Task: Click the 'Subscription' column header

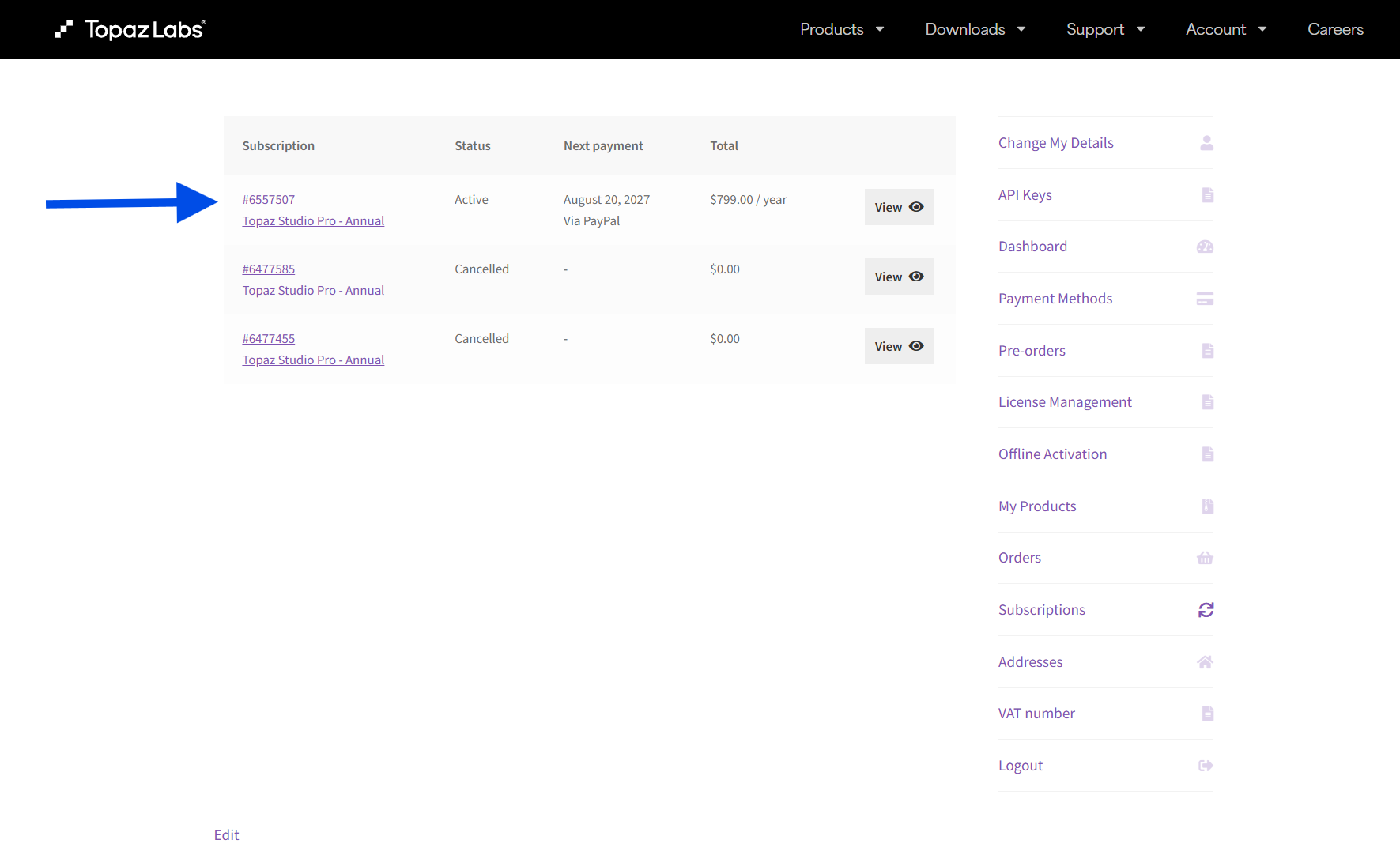Action: [x=278, y=146]
